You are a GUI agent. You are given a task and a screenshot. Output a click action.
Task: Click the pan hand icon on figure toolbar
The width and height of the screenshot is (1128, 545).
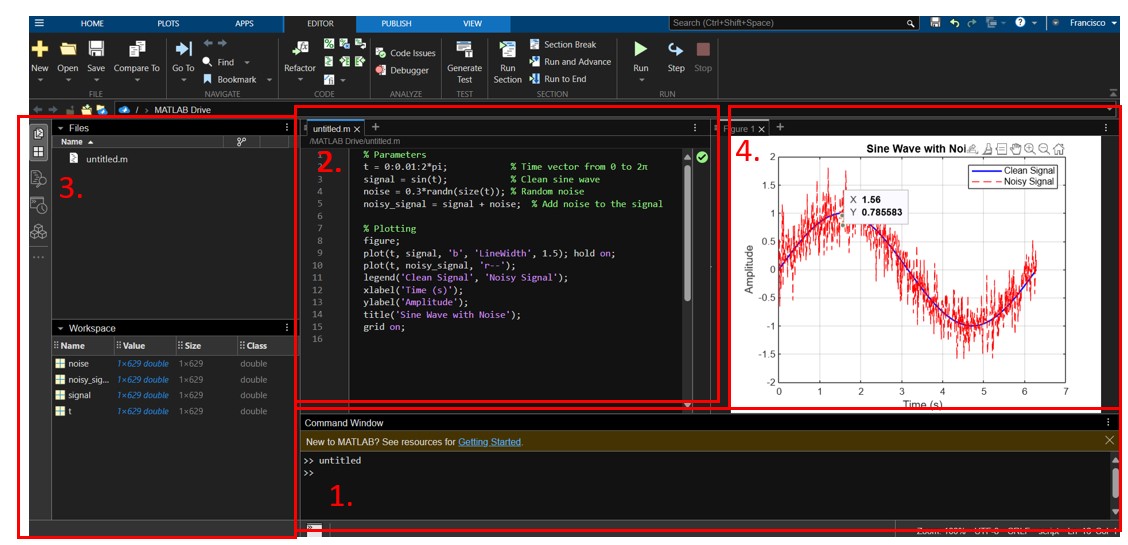point(1016,149)
